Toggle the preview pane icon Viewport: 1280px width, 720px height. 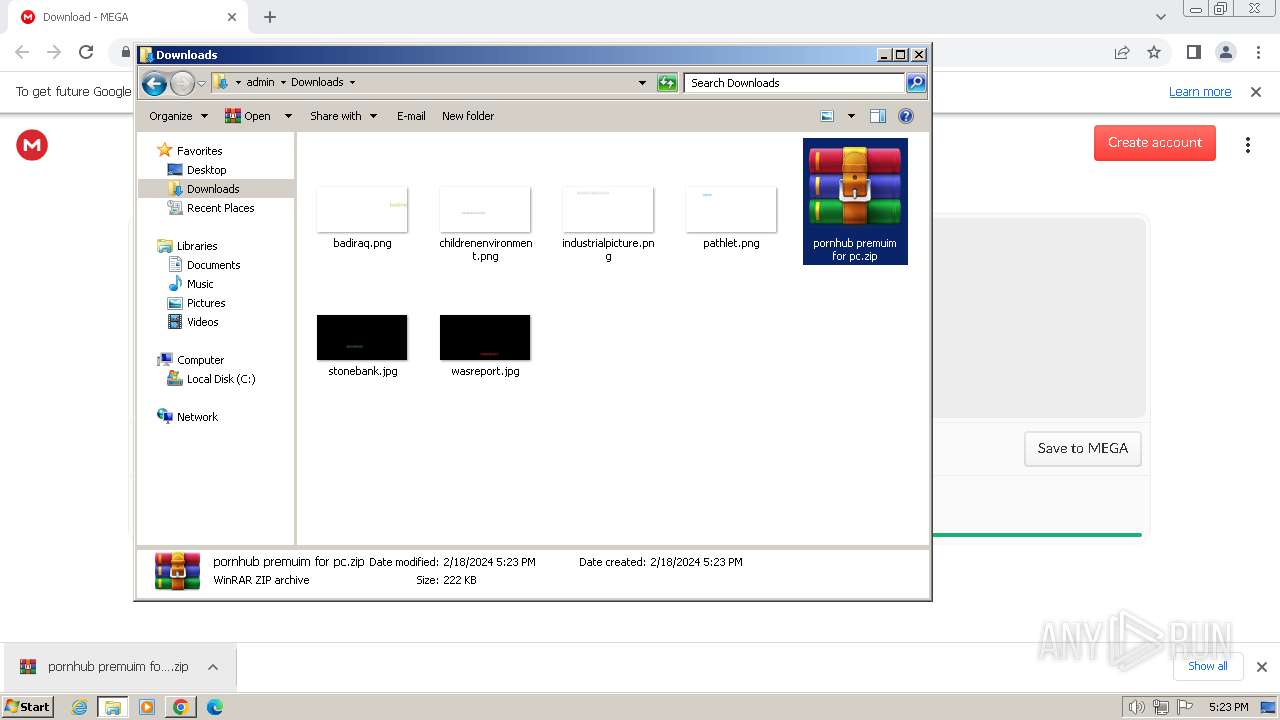tap(878, 116)
